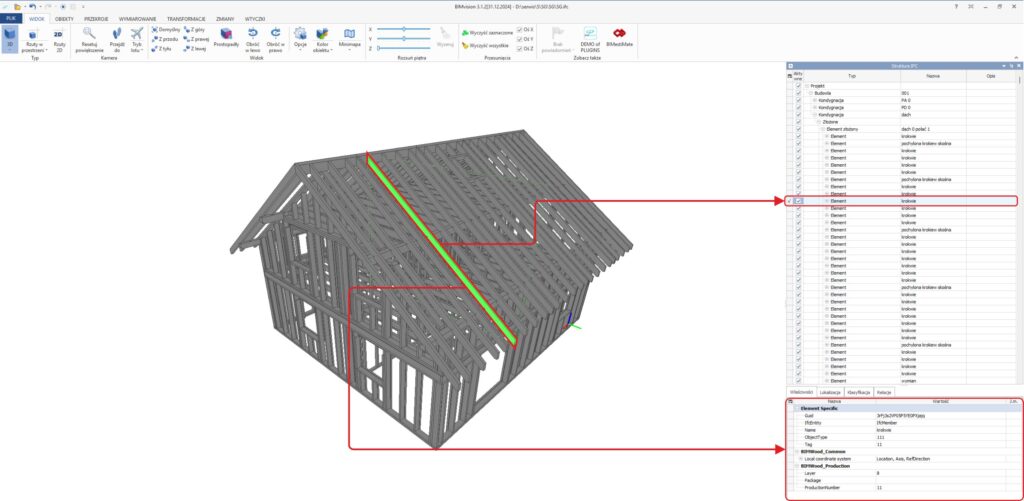The height and width of the screenshot is (501, 1024).
Task: Select highlighted green rafter in 3D view
Action: tap(441, 248)
